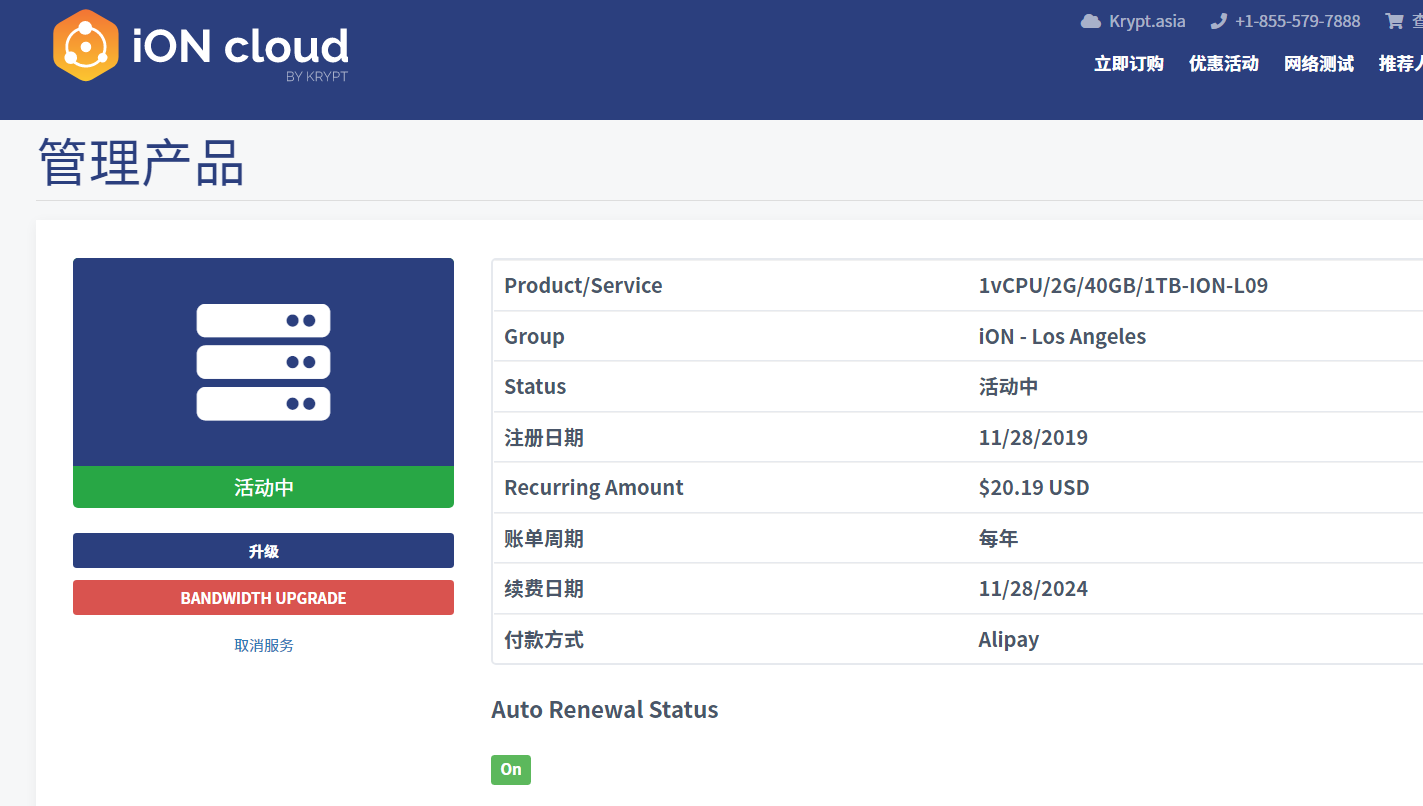This screenshot has height=806, width=1423.
Task: Click the orange iON cloud hexagon logo
Action: tap(86, 46)
